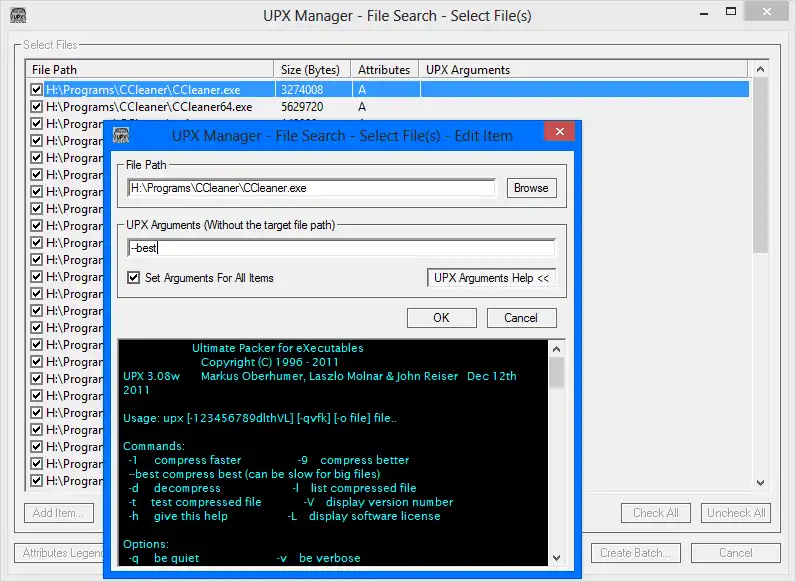Click help text scrollbar up arrow
This screenshot has height=582, width=796.
(x=556, y=349)
